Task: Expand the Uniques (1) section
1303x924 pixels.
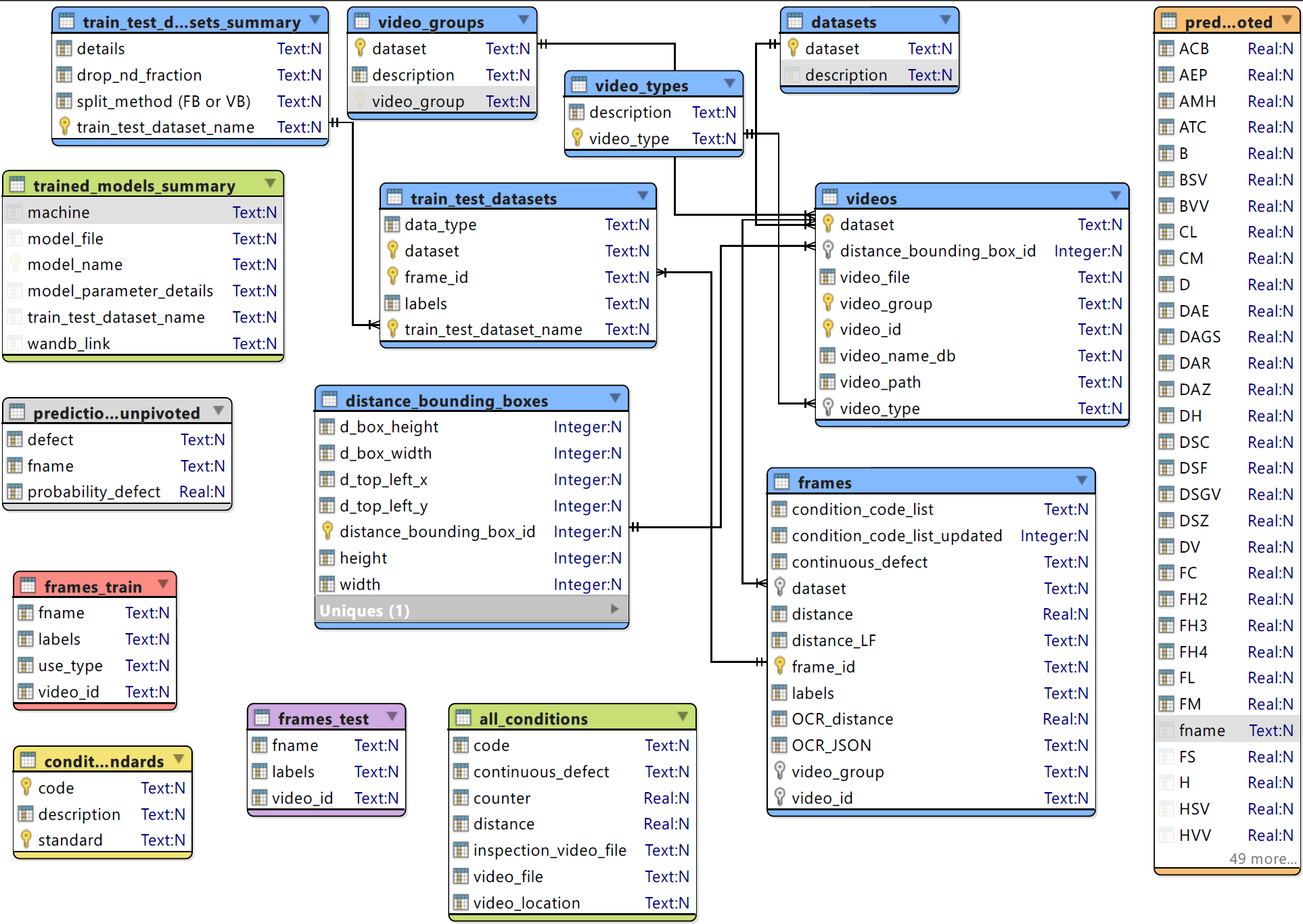Action: tap(614, 609)
